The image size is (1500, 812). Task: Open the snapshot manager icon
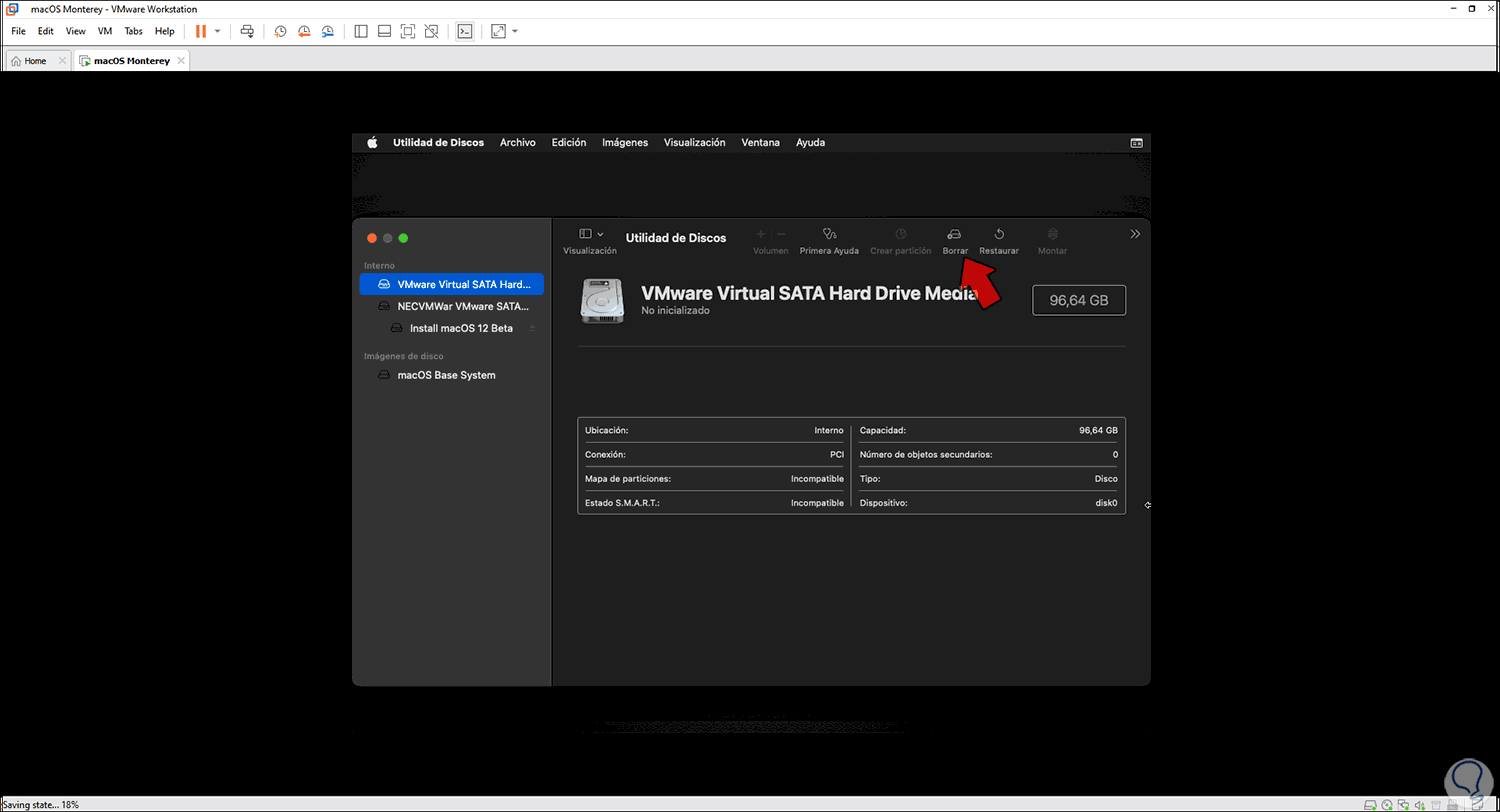pos(328,31)
